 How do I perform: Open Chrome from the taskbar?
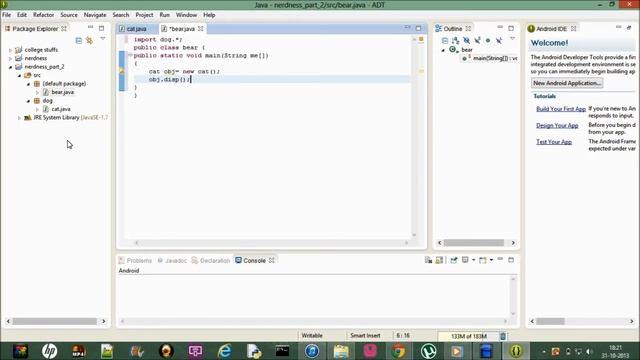click(399, 351)
